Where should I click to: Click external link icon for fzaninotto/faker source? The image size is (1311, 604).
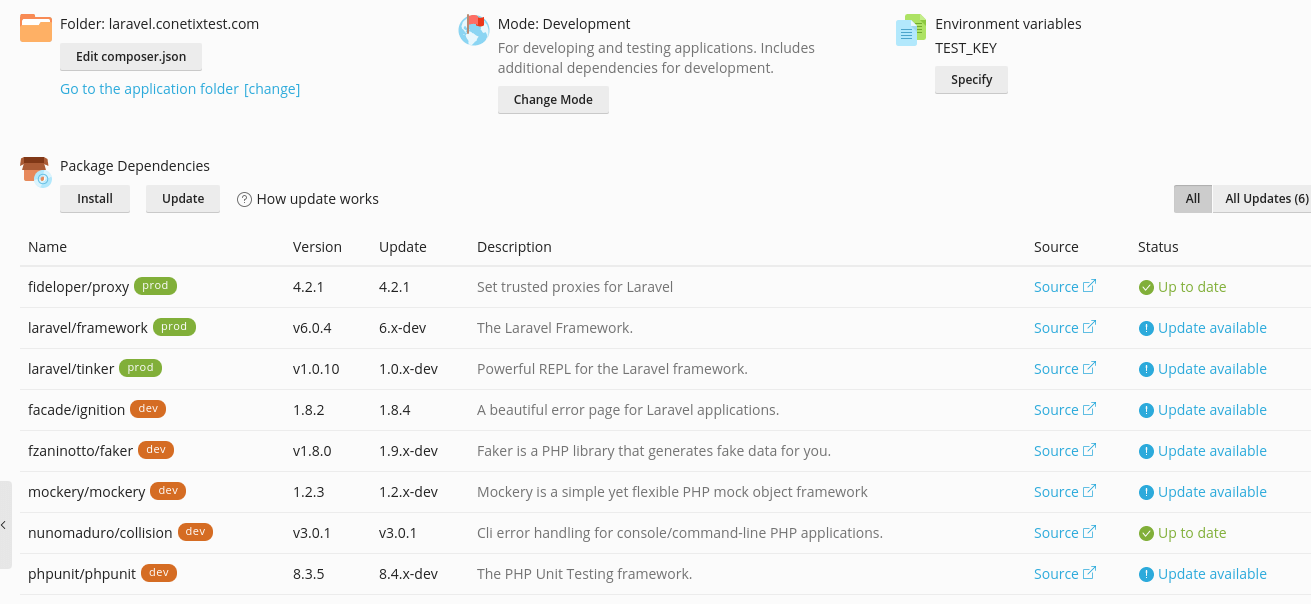(x=1089, y=450)
